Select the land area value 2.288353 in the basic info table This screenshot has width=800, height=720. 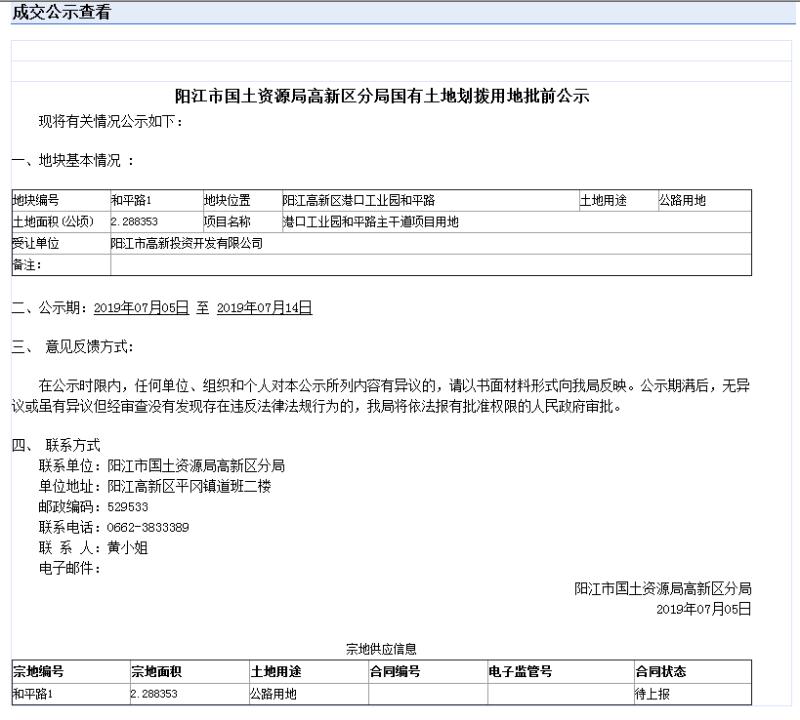click(x=135, y=222)
